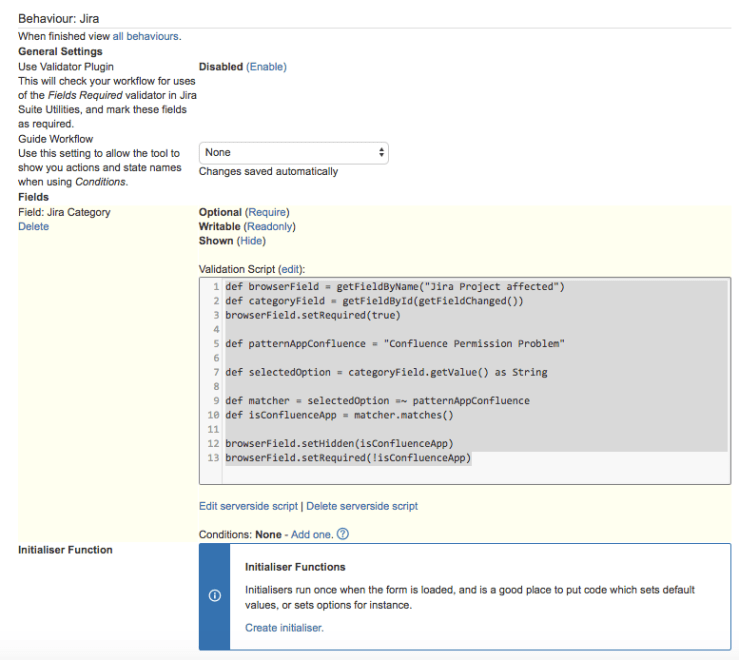Viewport: 739px width, 660px height.
Task: Click the info icon in Initialiser Functions panel
Action: click(214, 596)
